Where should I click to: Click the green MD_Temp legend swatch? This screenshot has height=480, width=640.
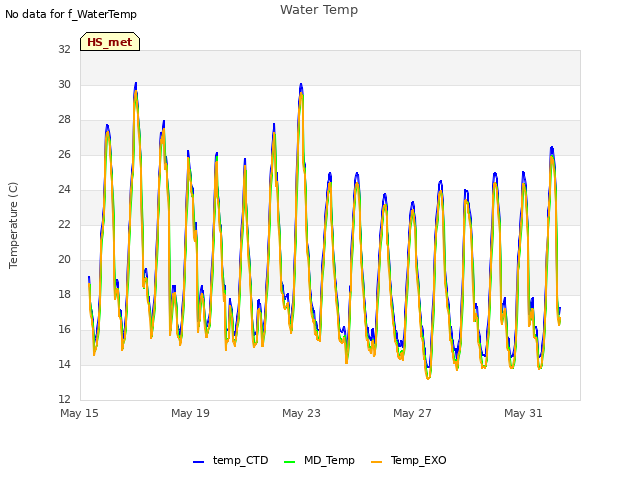289,462
